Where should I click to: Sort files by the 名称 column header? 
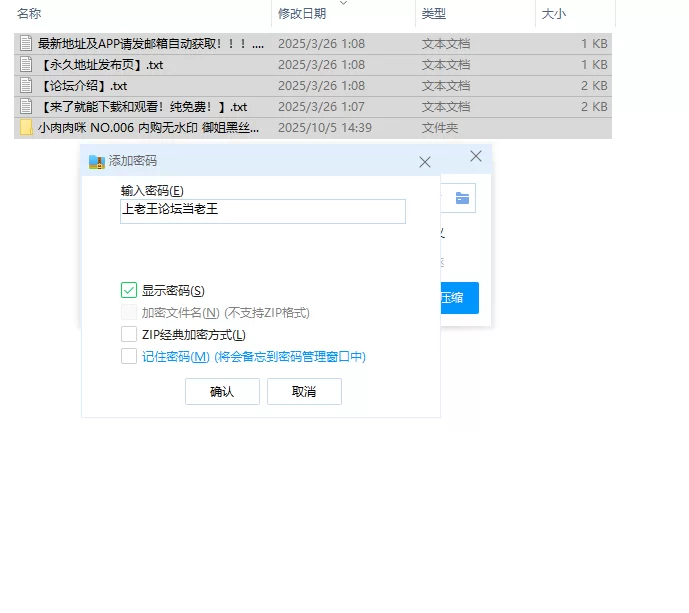pyautogui.click(x=30, y=14)
